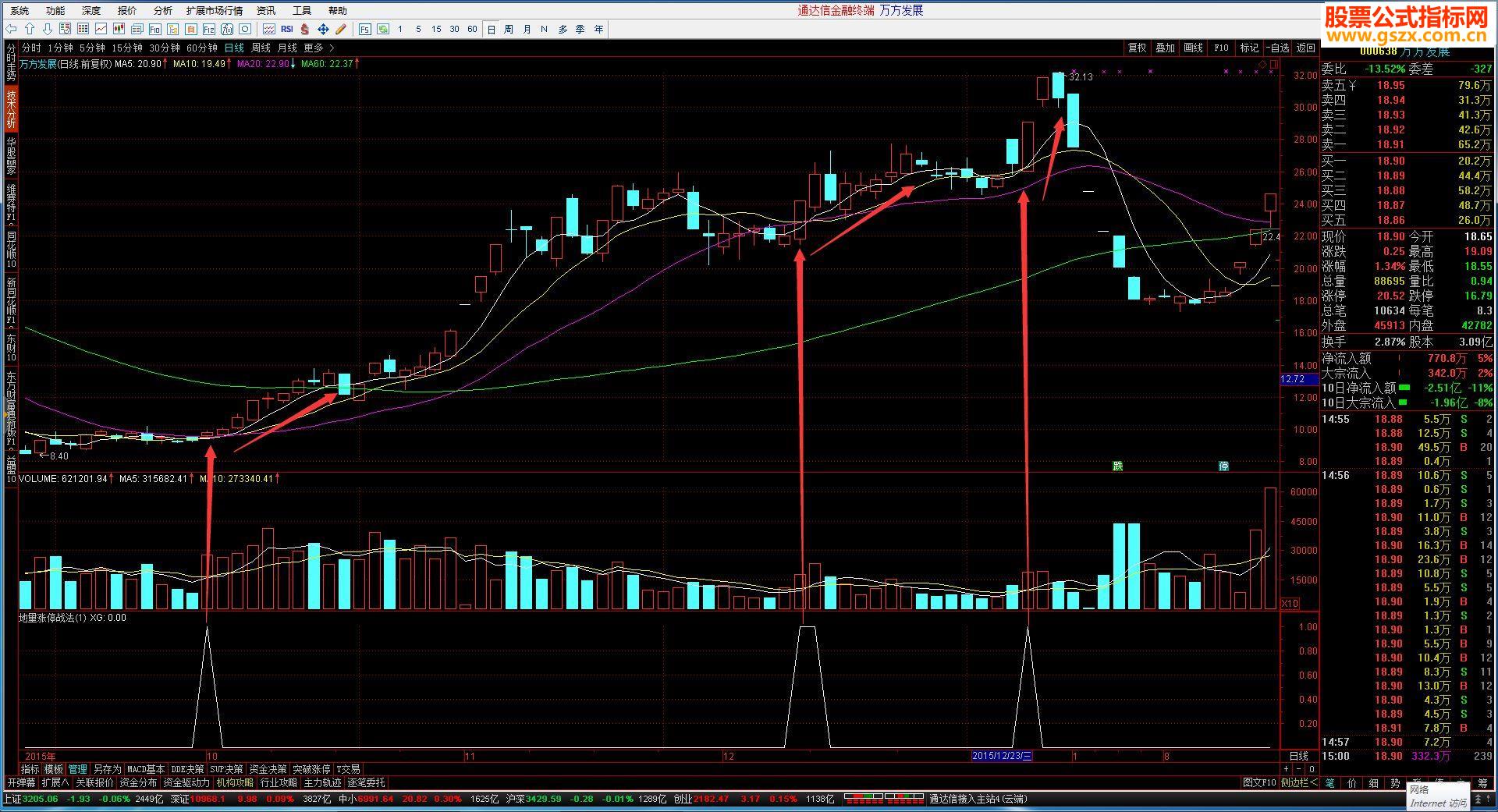Switch to 60-minute period toolbar button

pos(472,29)
